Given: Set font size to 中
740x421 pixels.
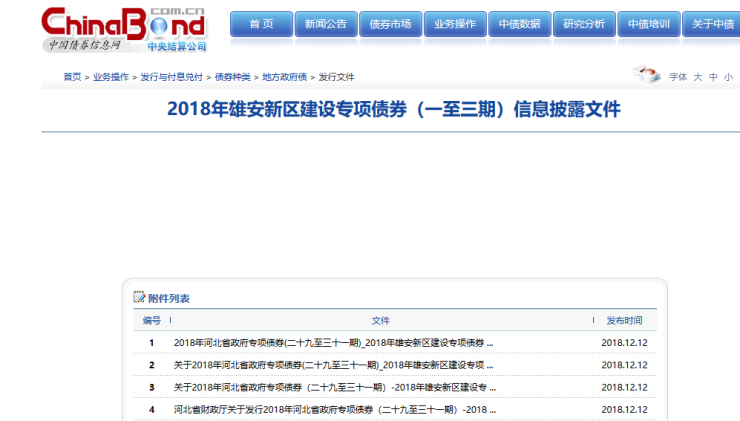Looking at the screenshot, I should coord(713,77).
